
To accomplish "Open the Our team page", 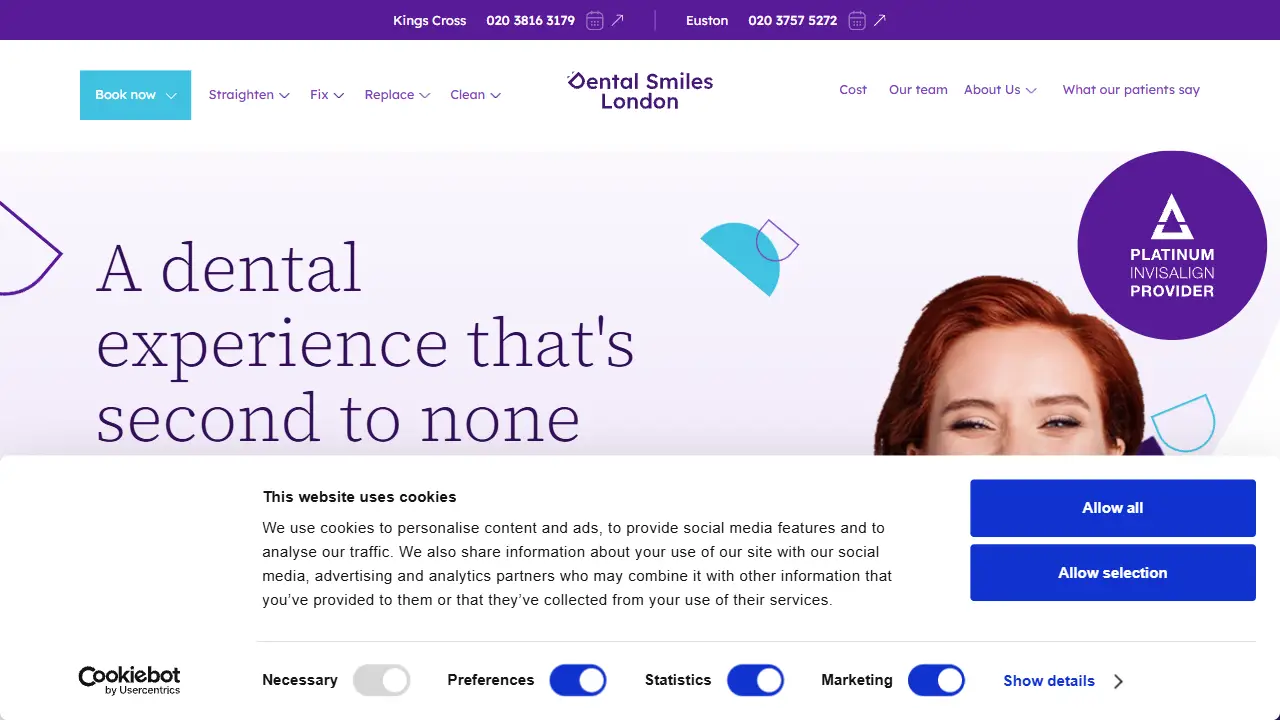I will 918,90.
